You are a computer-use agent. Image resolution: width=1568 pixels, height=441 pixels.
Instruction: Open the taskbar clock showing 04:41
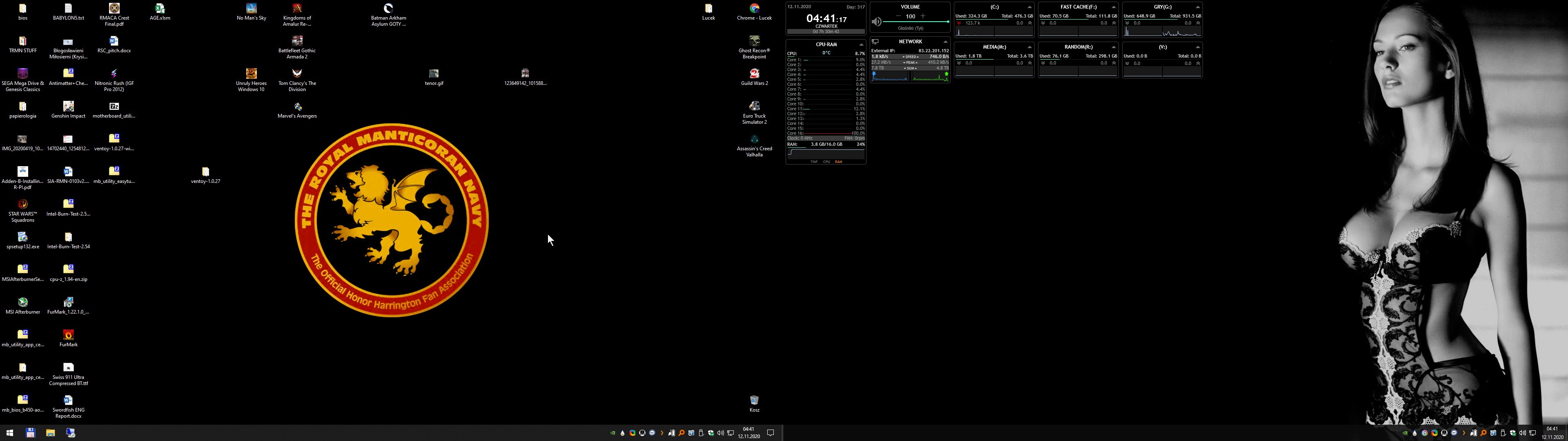point(749,432)
